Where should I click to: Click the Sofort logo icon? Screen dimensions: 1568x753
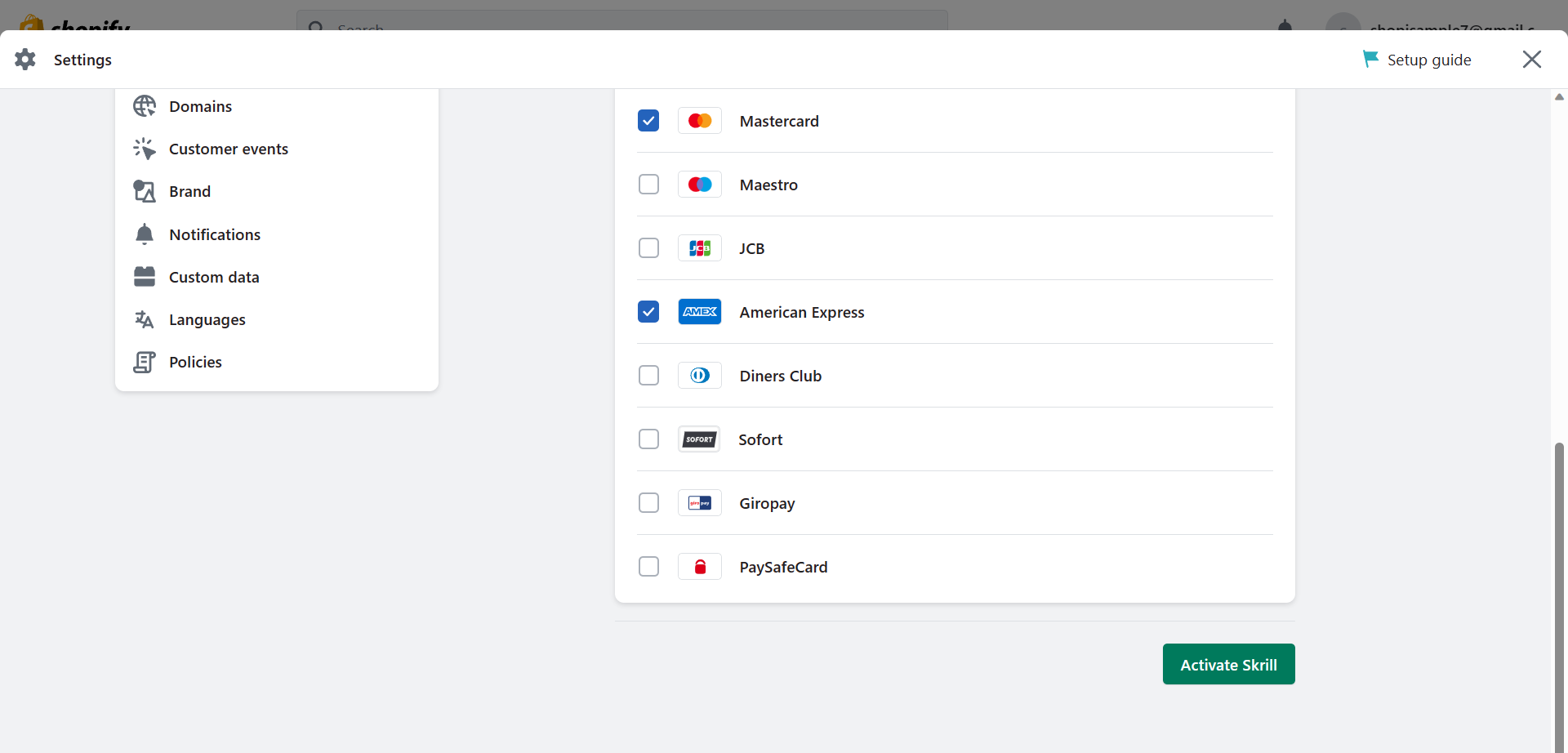coord(699,439)
